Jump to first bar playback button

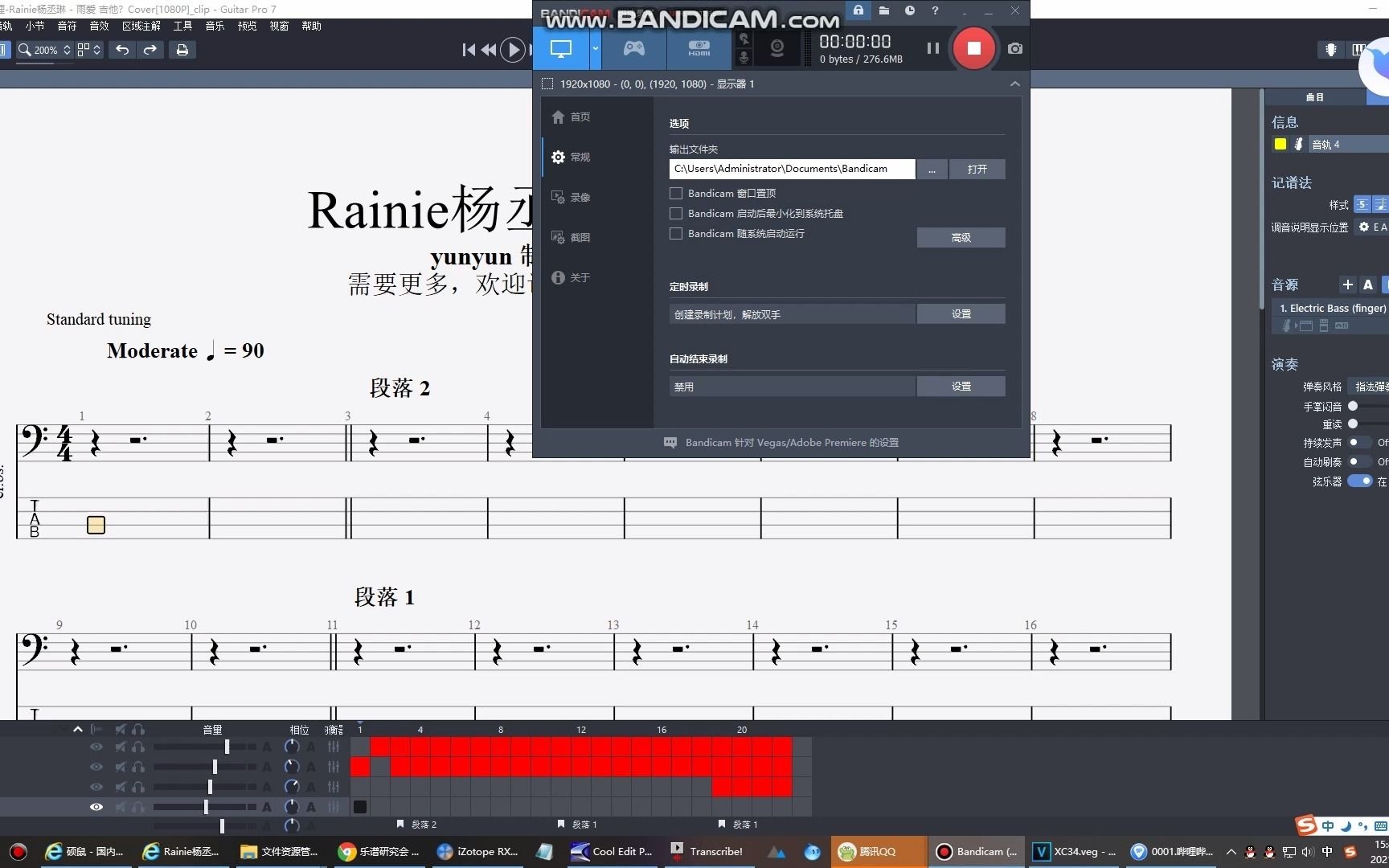469,50
